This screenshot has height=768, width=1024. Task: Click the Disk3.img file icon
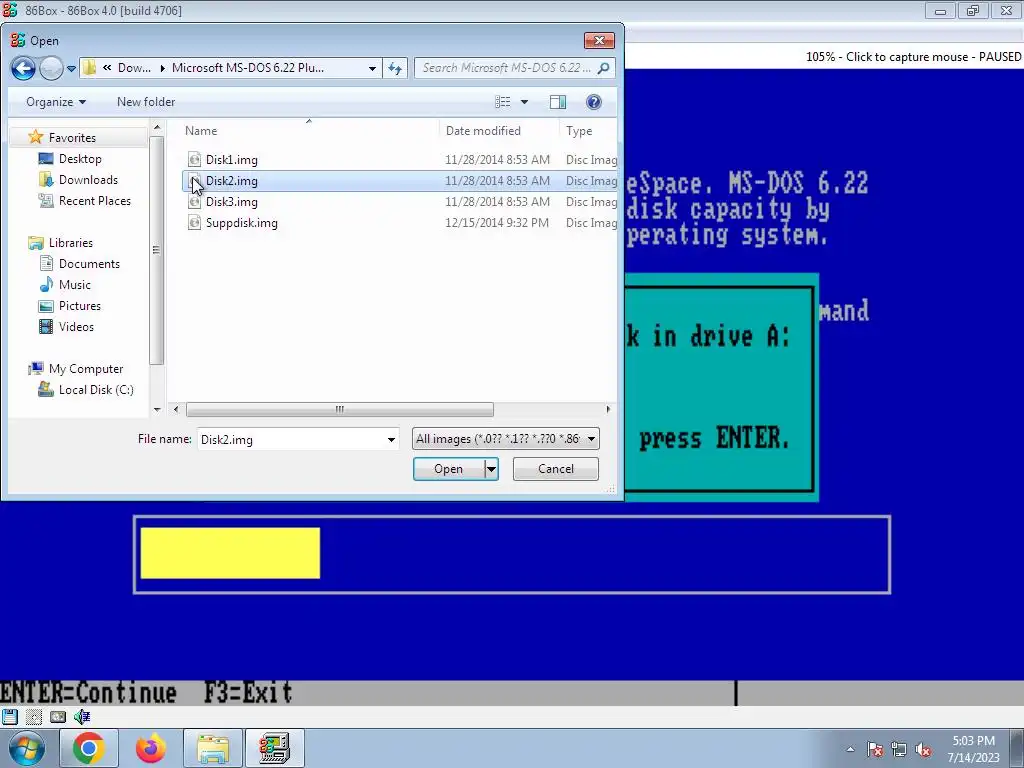(x=194, y=202)
